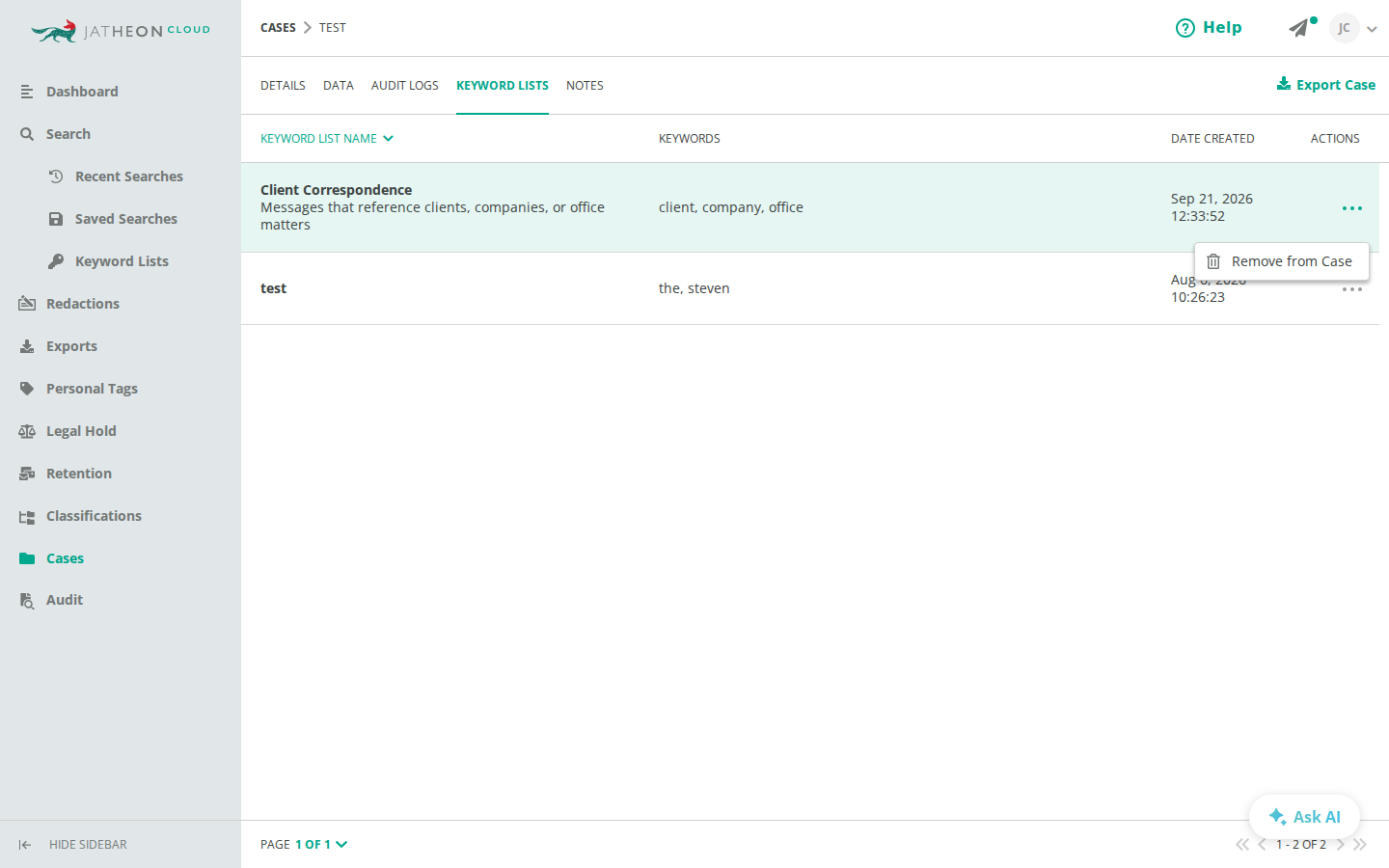The width and height of the screenshot is (1389, 868).
Task: Go to the previous page arrow
Action: [1262, 845]
